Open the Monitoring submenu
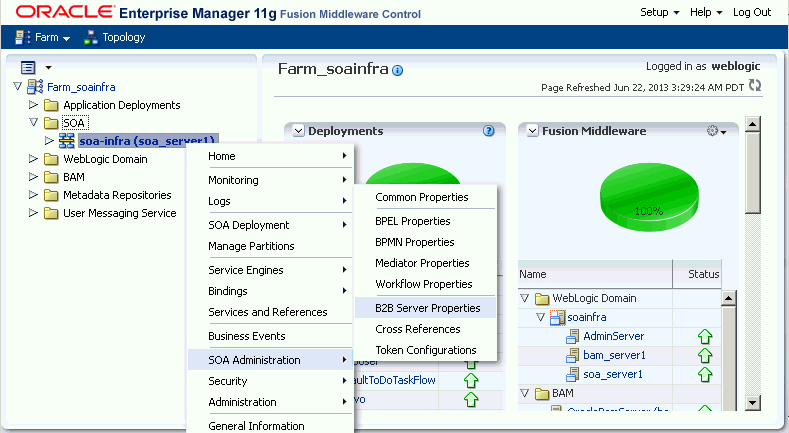 tap(271, 180)
